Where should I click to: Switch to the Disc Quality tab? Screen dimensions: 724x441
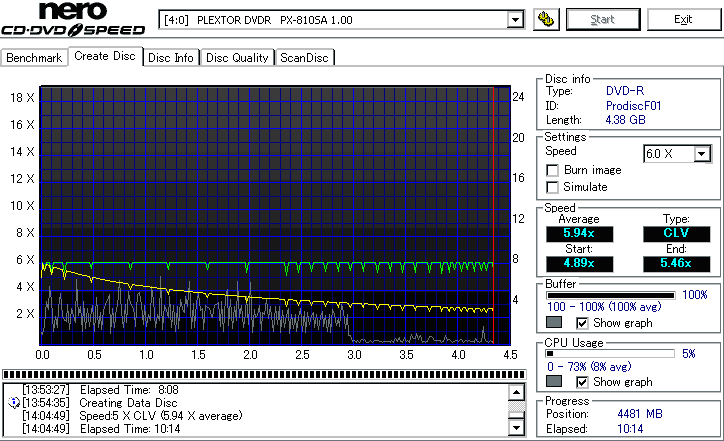pos(237,58)
